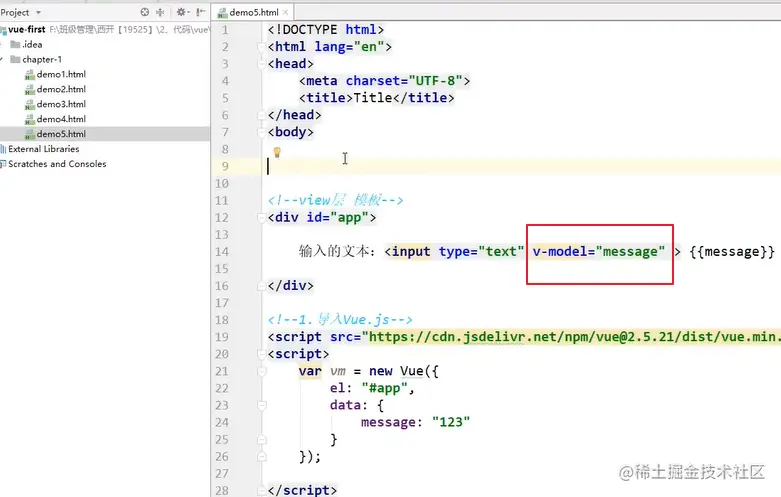Click the Vue.js import comment on line 18
The width and height of the screenshot is (781, 497).
click(340, 320)
